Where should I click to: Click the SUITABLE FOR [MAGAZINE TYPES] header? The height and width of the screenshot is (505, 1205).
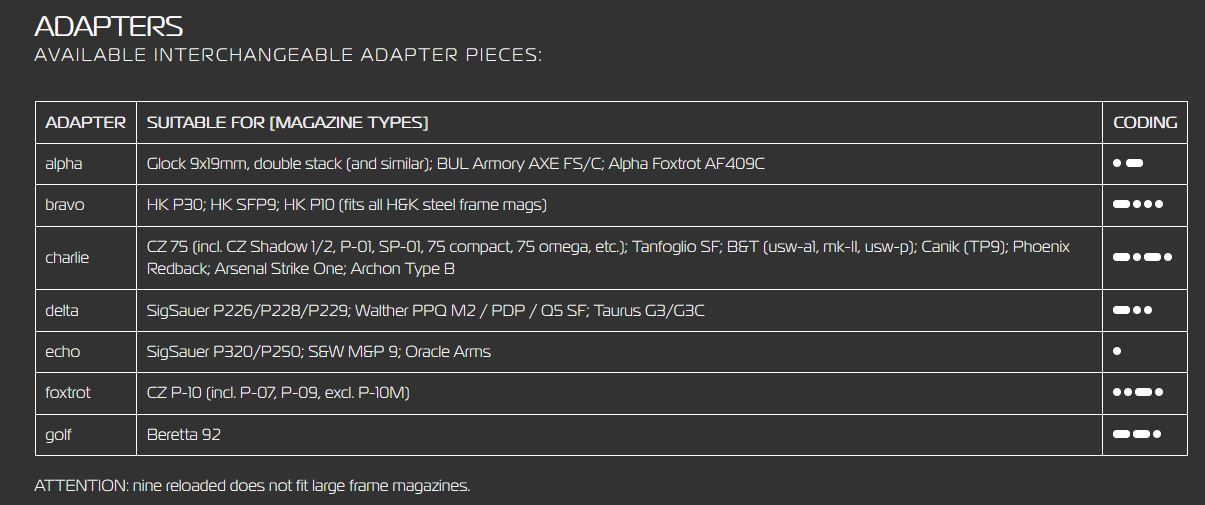[x=287, y=123]
